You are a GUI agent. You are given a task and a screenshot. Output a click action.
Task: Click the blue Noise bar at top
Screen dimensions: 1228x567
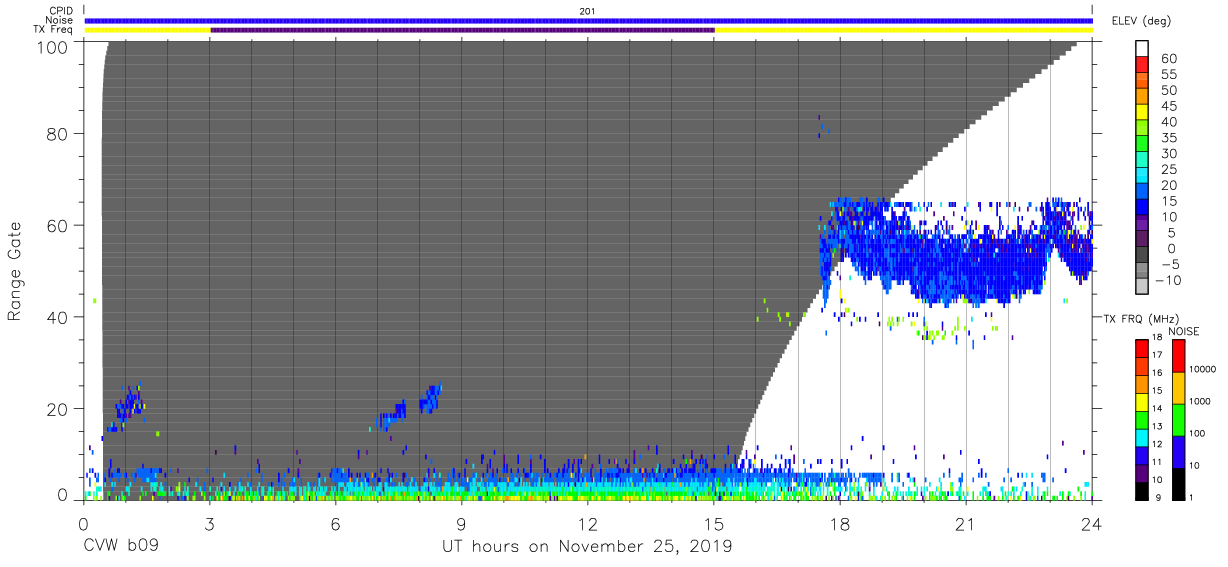pyautogui.click(x=588, y=20)
